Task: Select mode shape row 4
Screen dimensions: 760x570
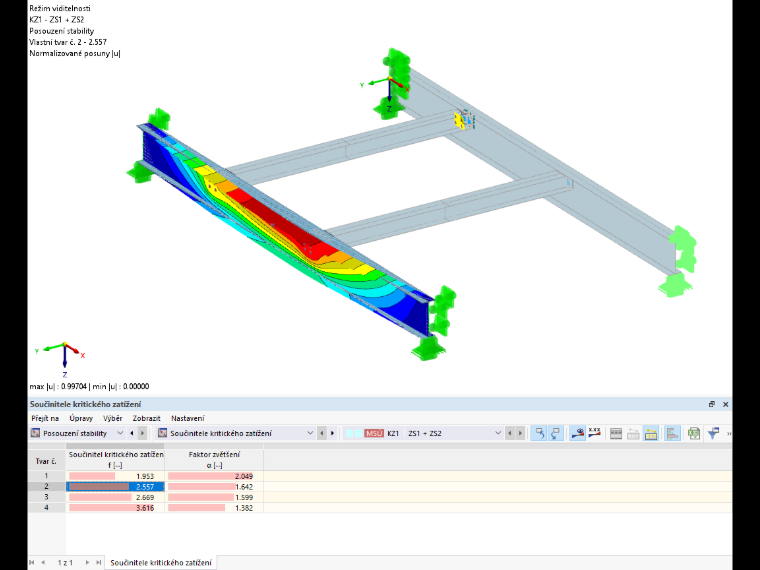Action: (47, 507)
